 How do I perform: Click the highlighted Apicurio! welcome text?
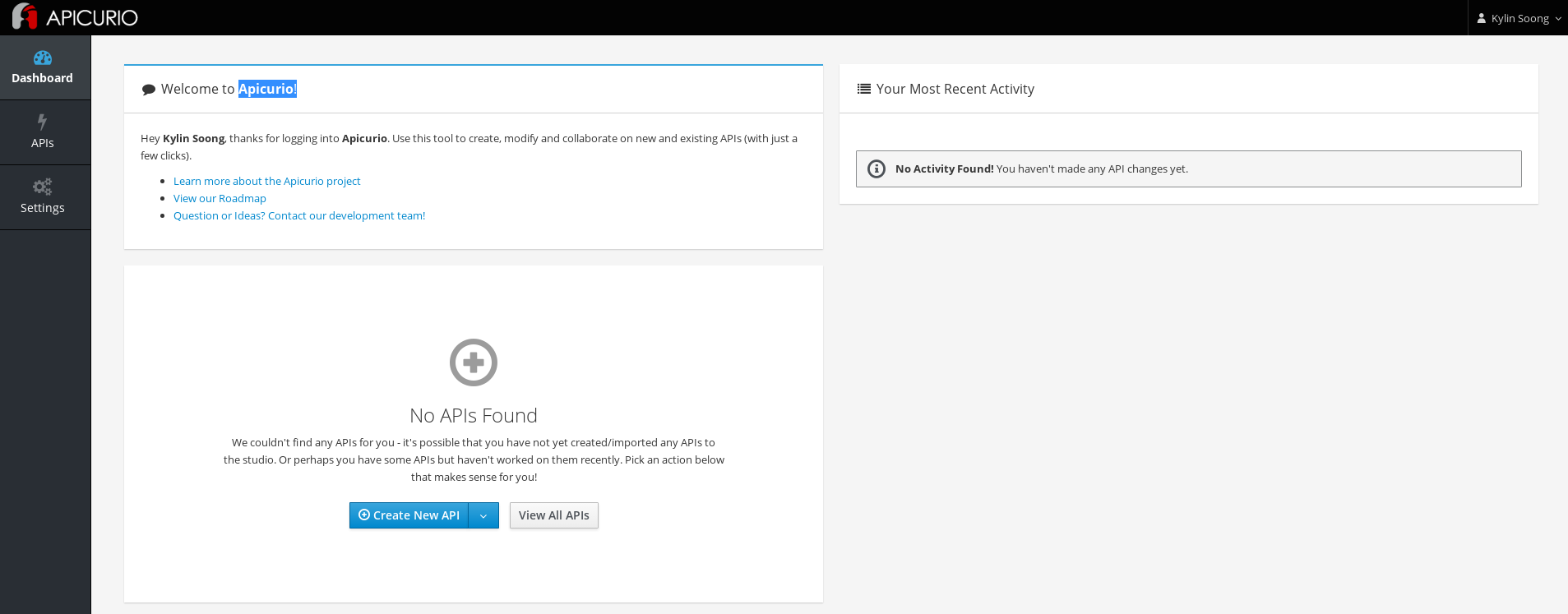point(267,89)
